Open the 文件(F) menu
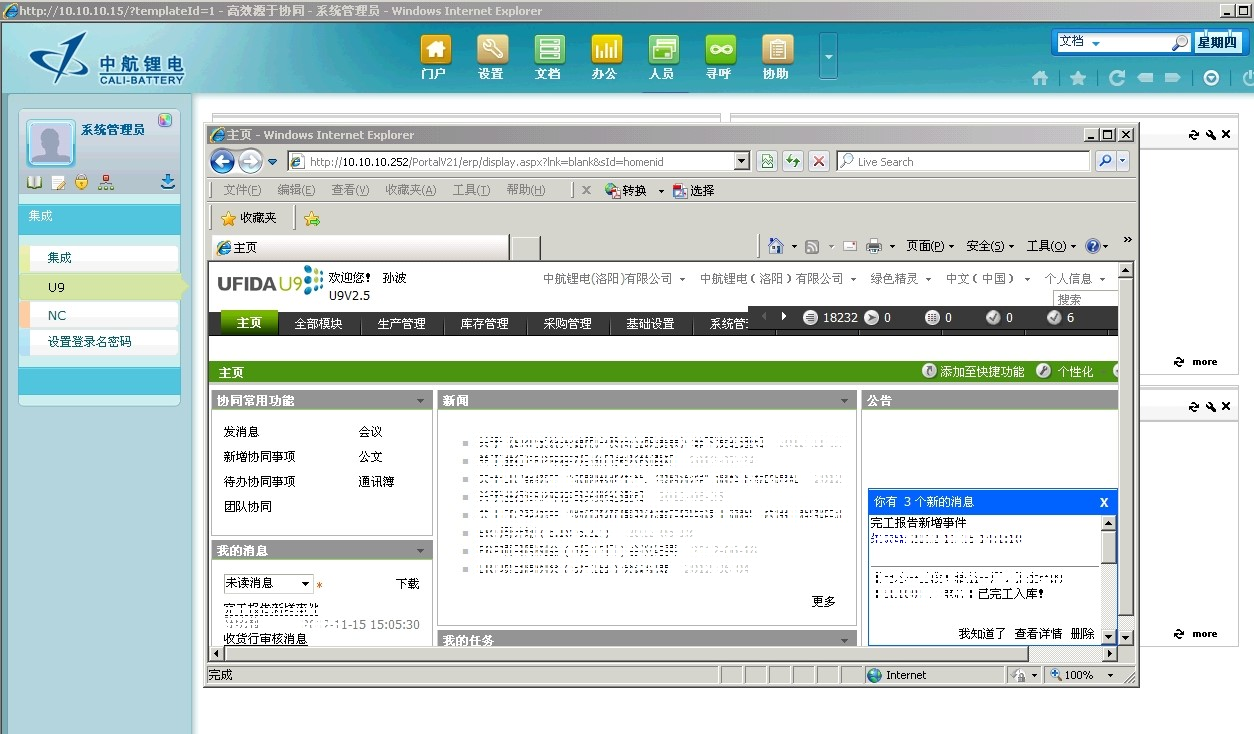The image size is (1254, 734). (242, 190)
